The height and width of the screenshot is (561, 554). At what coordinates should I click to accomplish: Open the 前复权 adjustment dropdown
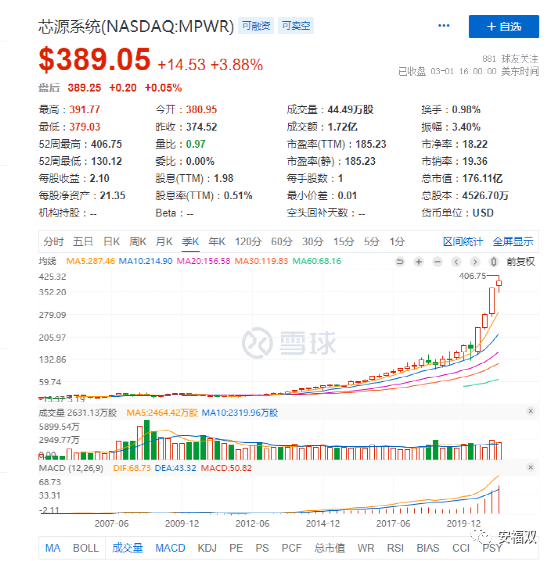(x=521, y=262)
